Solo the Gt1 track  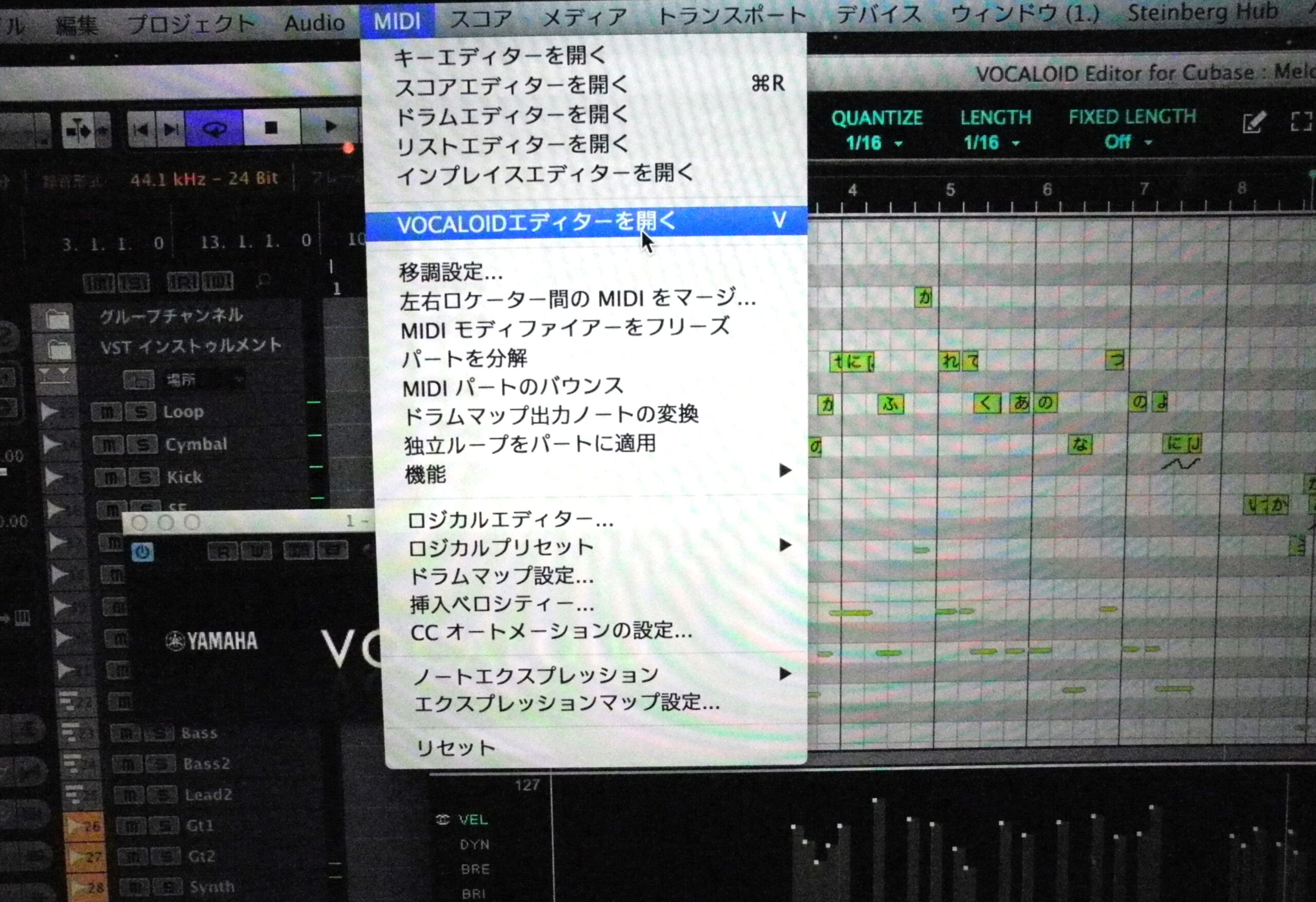pos(165,826)
